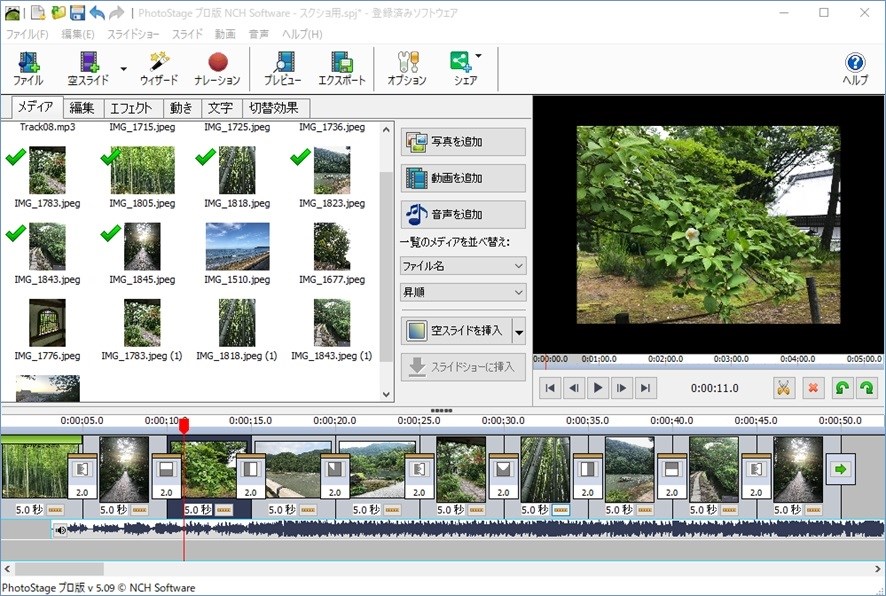This screenshot has height=596, width=886.
Task: Click the 音声を追加 button
Action: click(463, 214)
